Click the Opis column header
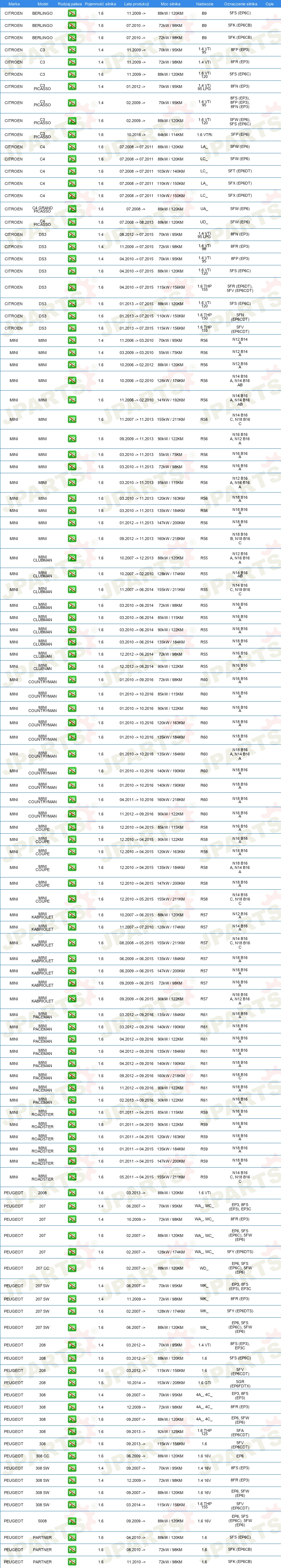Viewport: 281px width, 1568px height. (270, 4)
